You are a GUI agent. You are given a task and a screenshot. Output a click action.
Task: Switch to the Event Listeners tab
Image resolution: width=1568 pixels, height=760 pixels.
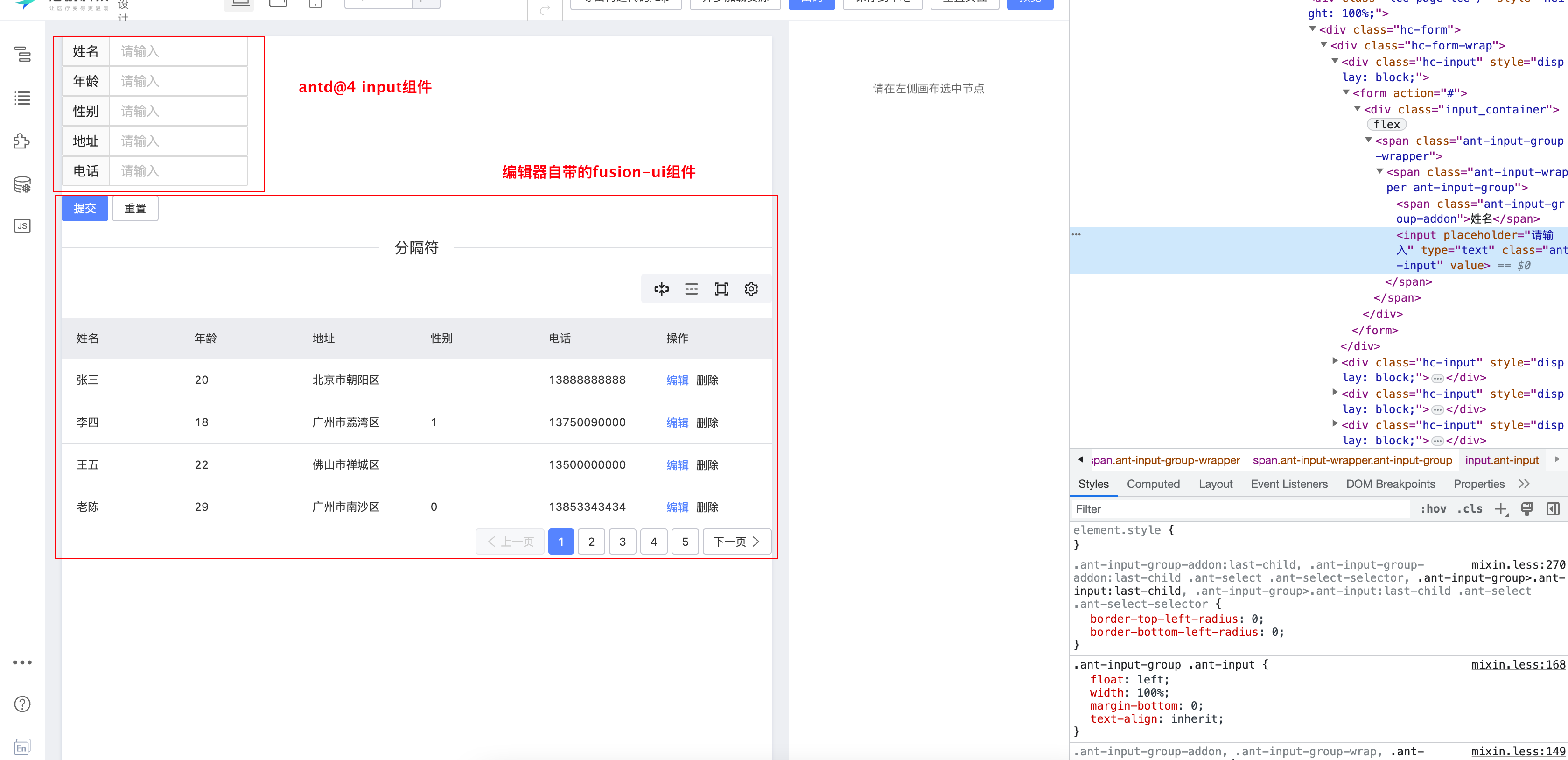click(x=1288, y=484)
